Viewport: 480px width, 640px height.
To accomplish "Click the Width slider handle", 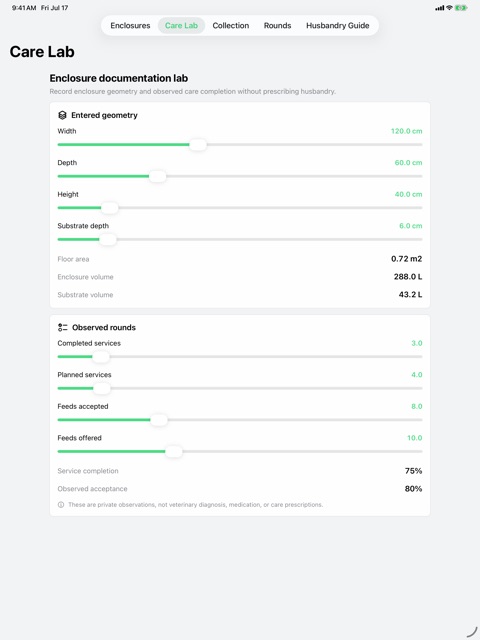I will click(x=198, y=144).
